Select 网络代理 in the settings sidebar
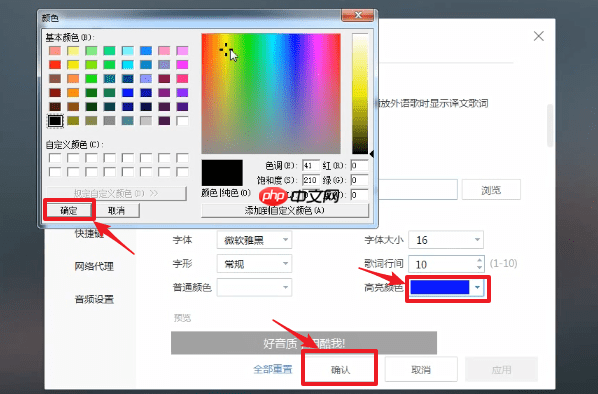 pyautogui.click(x=94, y=266)
